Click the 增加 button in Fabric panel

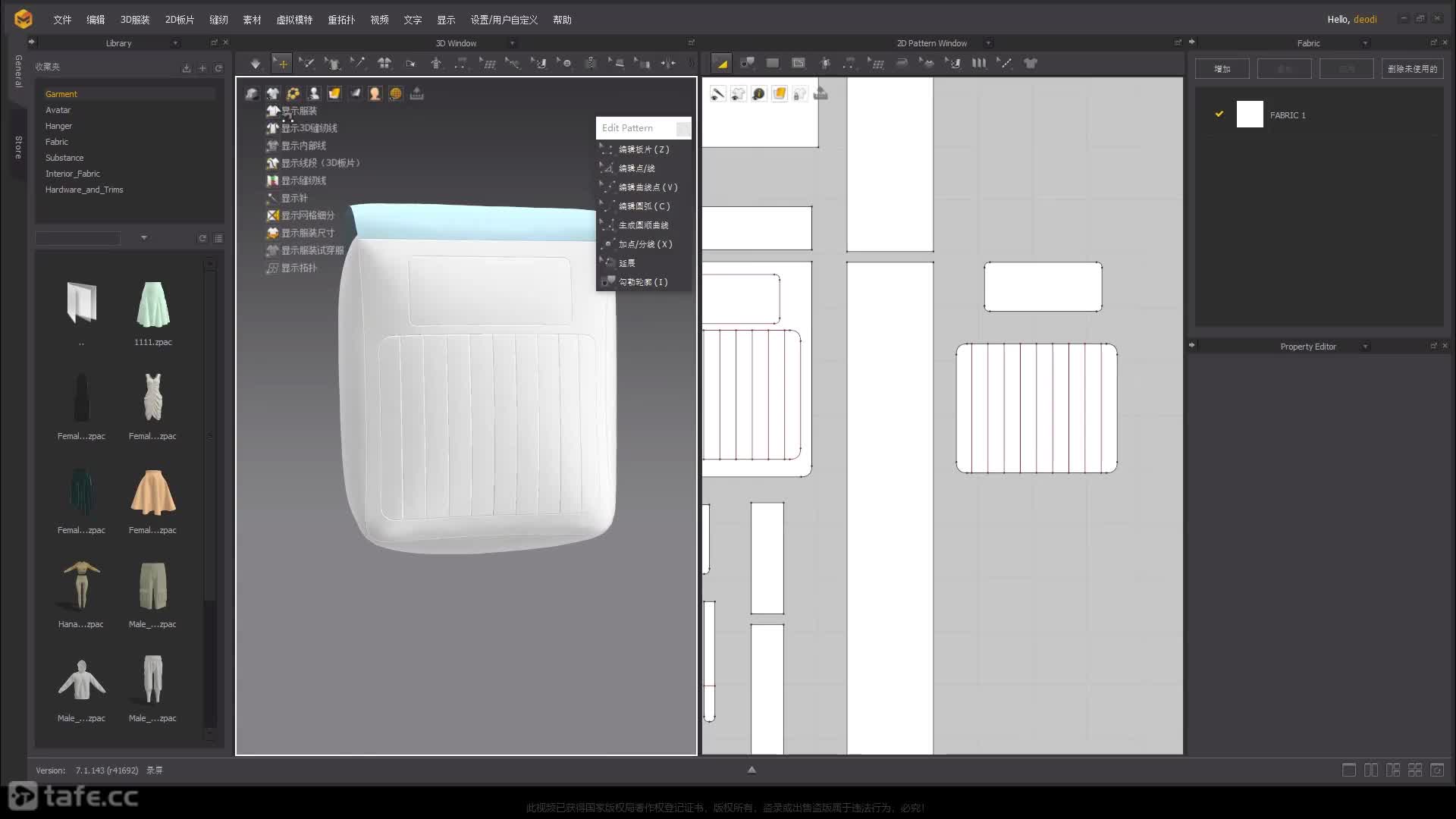click(1222, 69)
